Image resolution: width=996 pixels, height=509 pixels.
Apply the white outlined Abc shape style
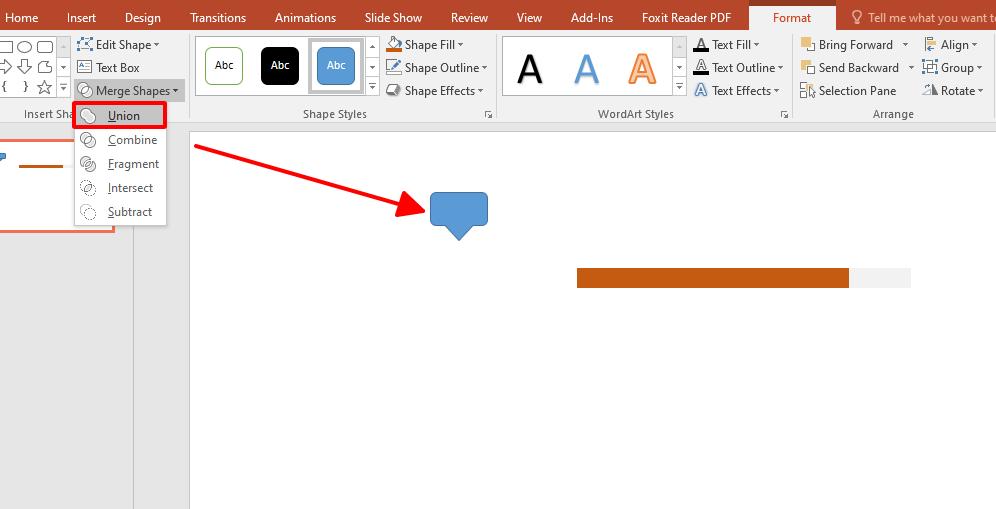click(224, 65)
